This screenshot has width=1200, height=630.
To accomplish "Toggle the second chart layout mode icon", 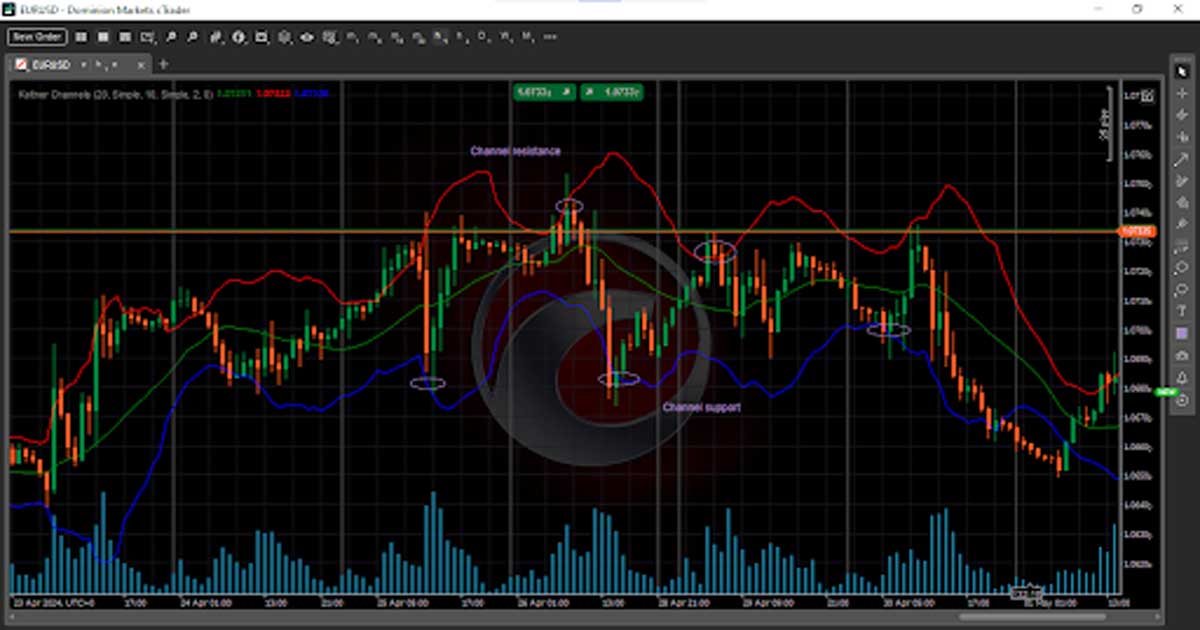I will pos(103,37).
